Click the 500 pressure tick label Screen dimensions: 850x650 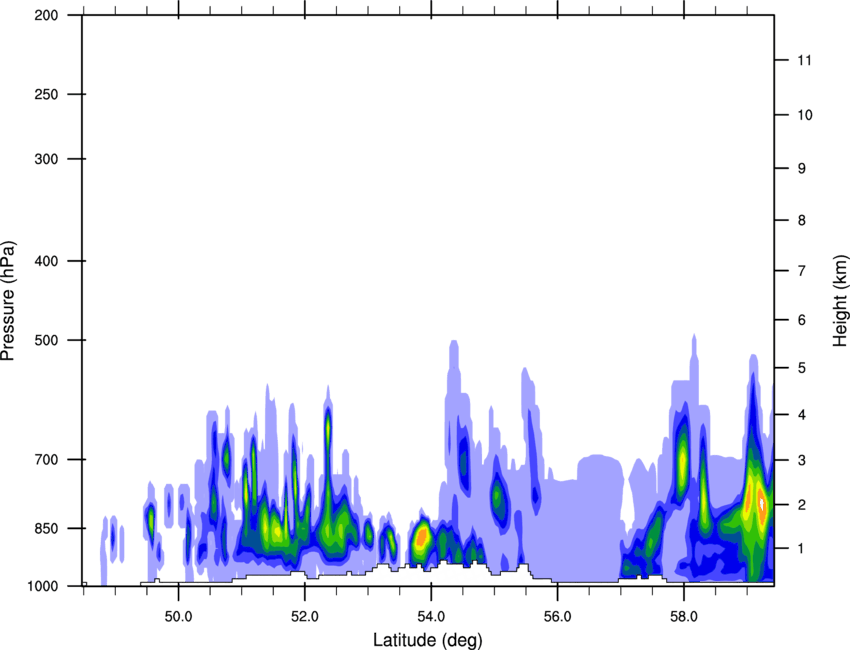[46, 340]
